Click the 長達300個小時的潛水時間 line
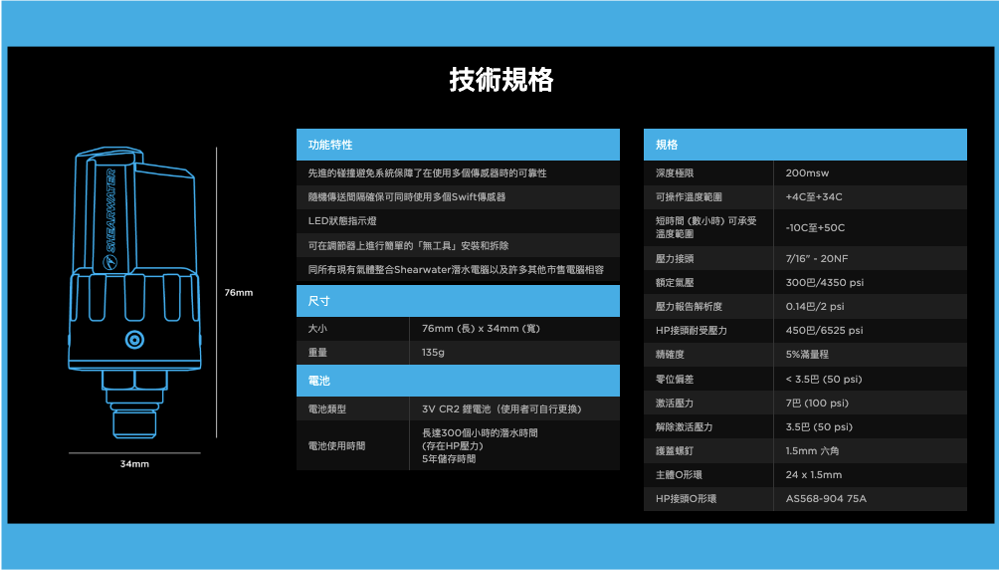Screen dimensions: 999x570 pos(480,432)
